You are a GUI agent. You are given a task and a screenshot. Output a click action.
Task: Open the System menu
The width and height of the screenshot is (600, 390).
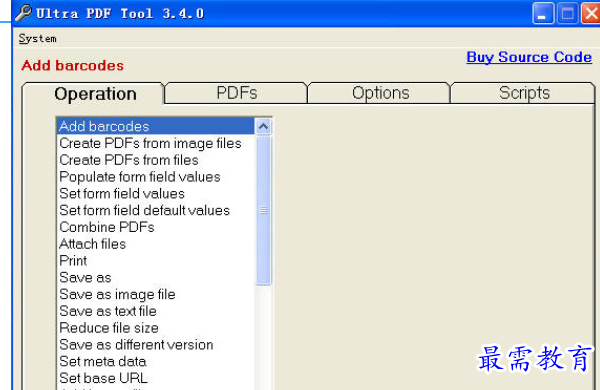pyautogui.click(x=38, y=38)
